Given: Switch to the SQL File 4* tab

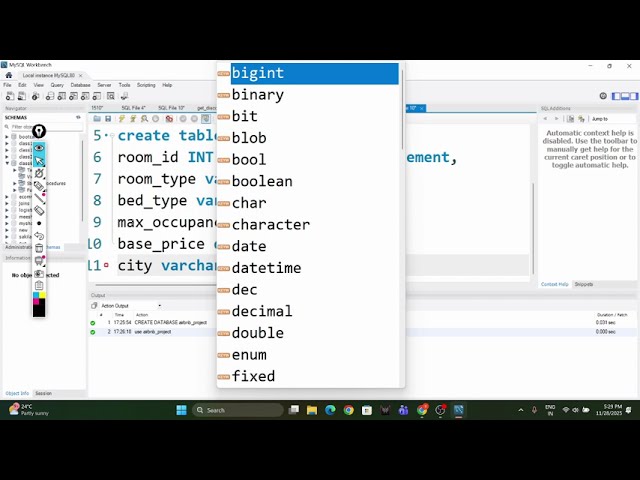Looking at the screenshot, I should 133,108.
